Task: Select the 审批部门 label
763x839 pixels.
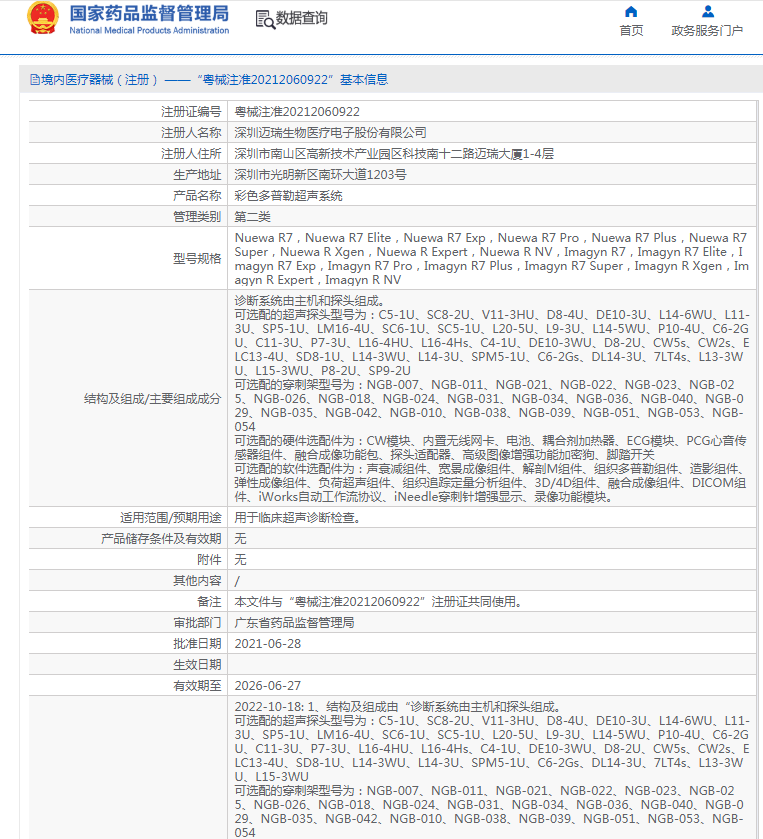Action: (197, 623)
